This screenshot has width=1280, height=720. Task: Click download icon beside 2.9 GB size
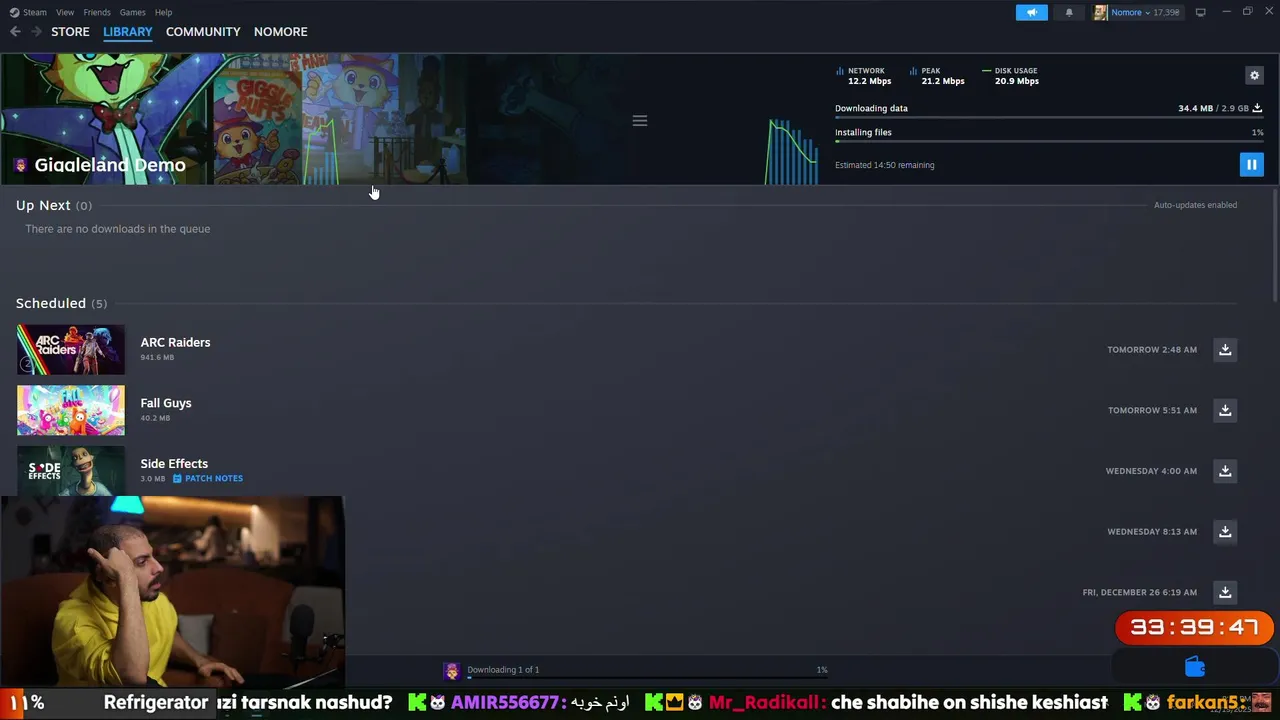1257,108
